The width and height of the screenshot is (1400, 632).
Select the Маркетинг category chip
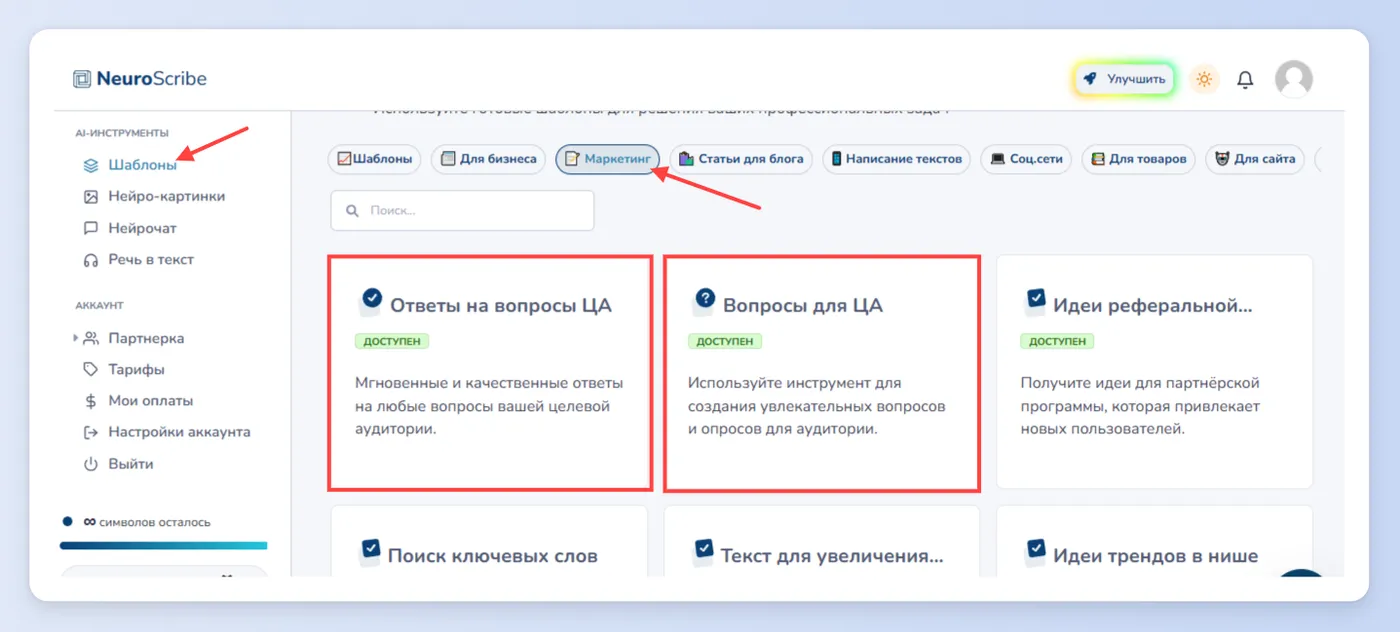pyautogui.click(x=607, y=159)
